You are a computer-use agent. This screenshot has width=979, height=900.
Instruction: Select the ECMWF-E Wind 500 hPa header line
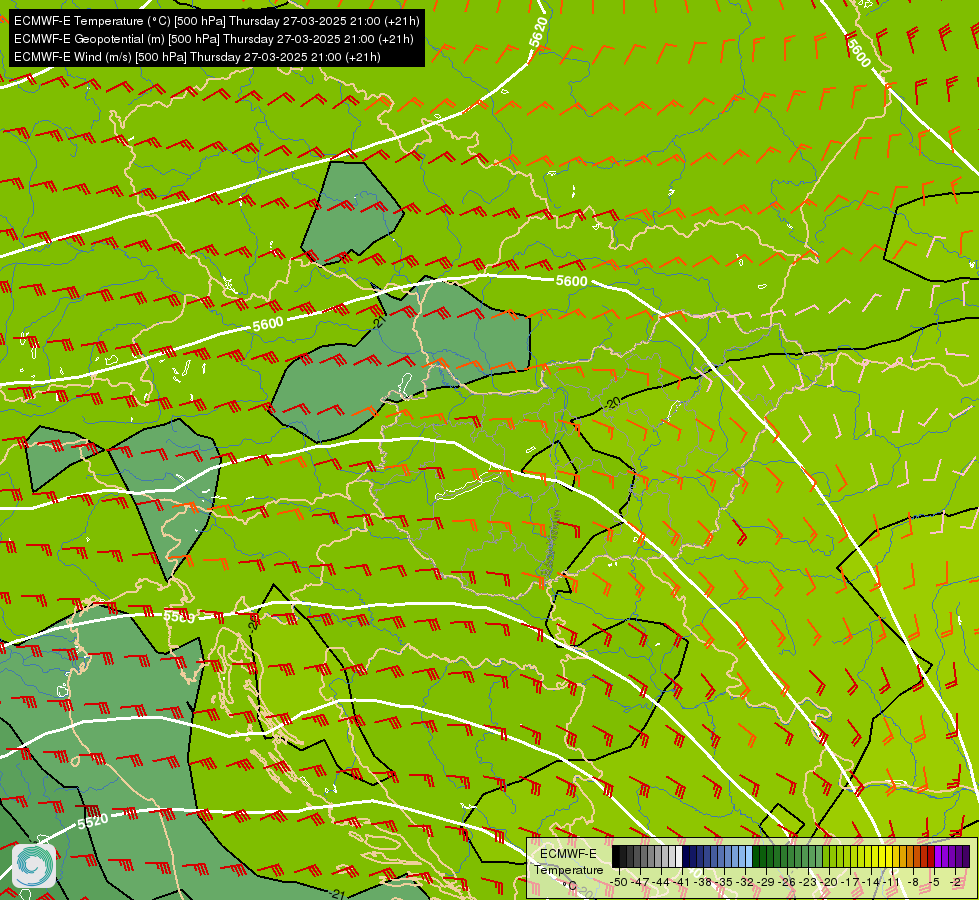point(197,57)
